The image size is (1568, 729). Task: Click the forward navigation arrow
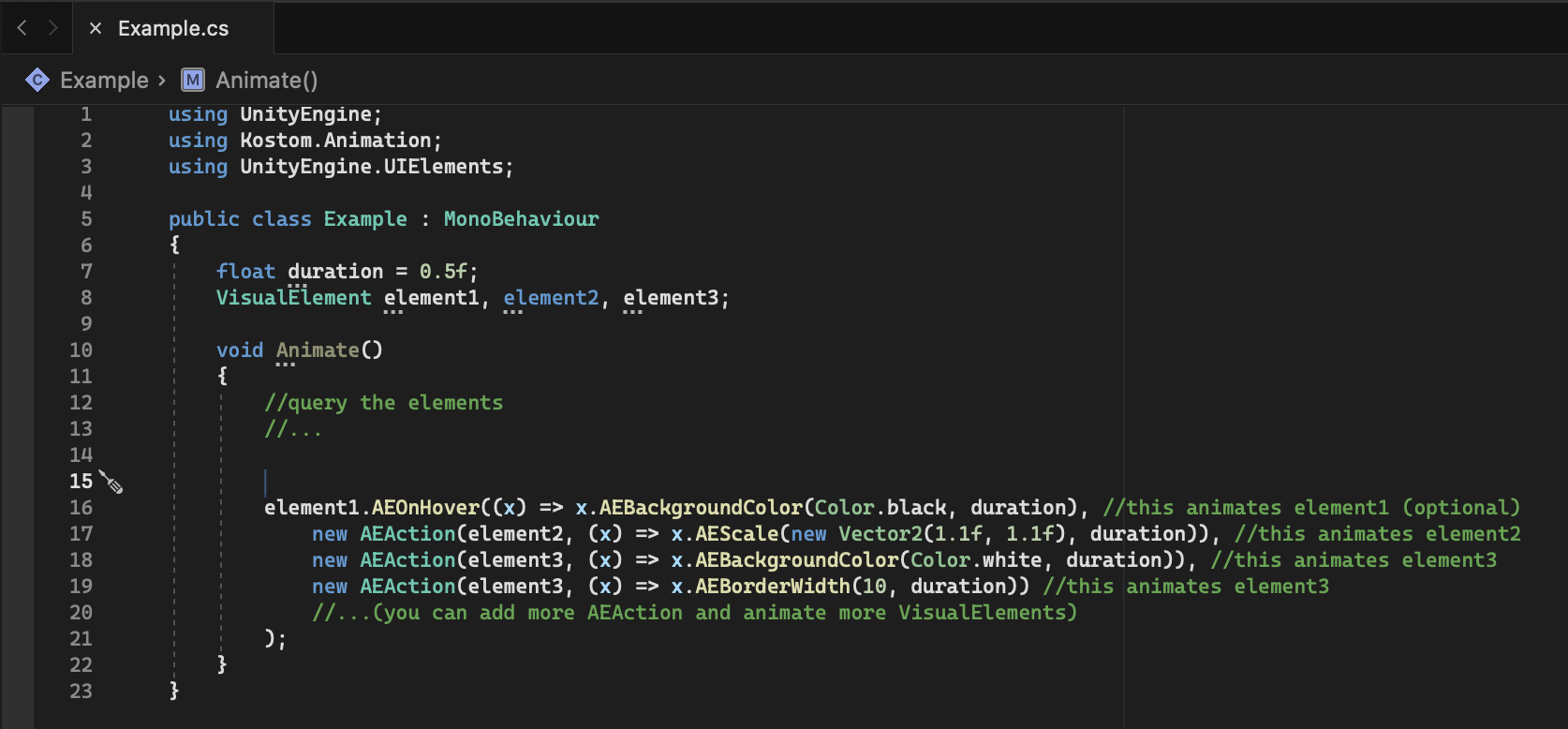52,28
